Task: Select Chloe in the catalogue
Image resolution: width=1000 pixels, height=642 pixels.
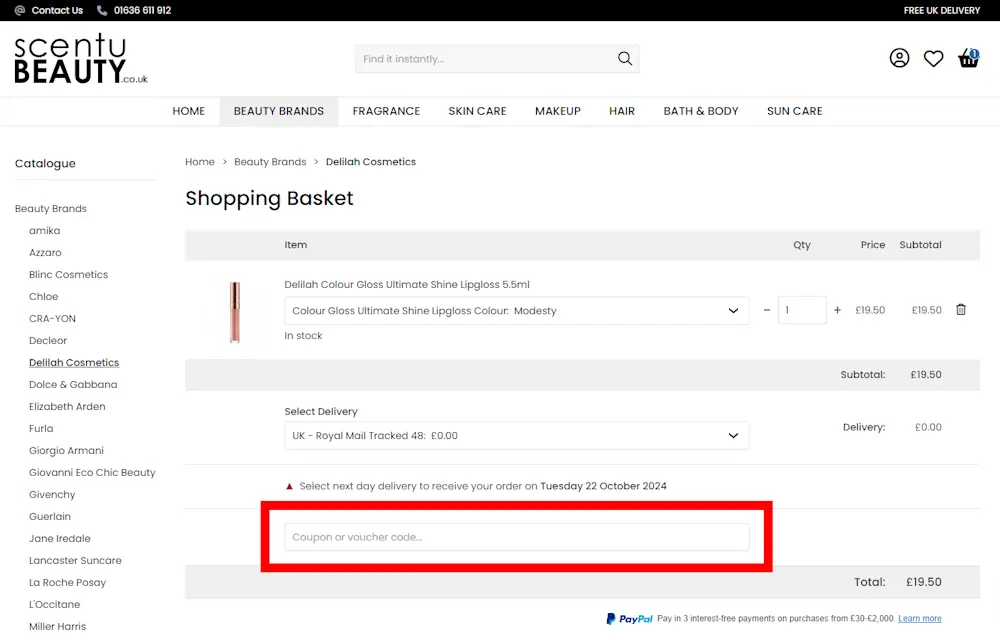Action: coord(43,296)
